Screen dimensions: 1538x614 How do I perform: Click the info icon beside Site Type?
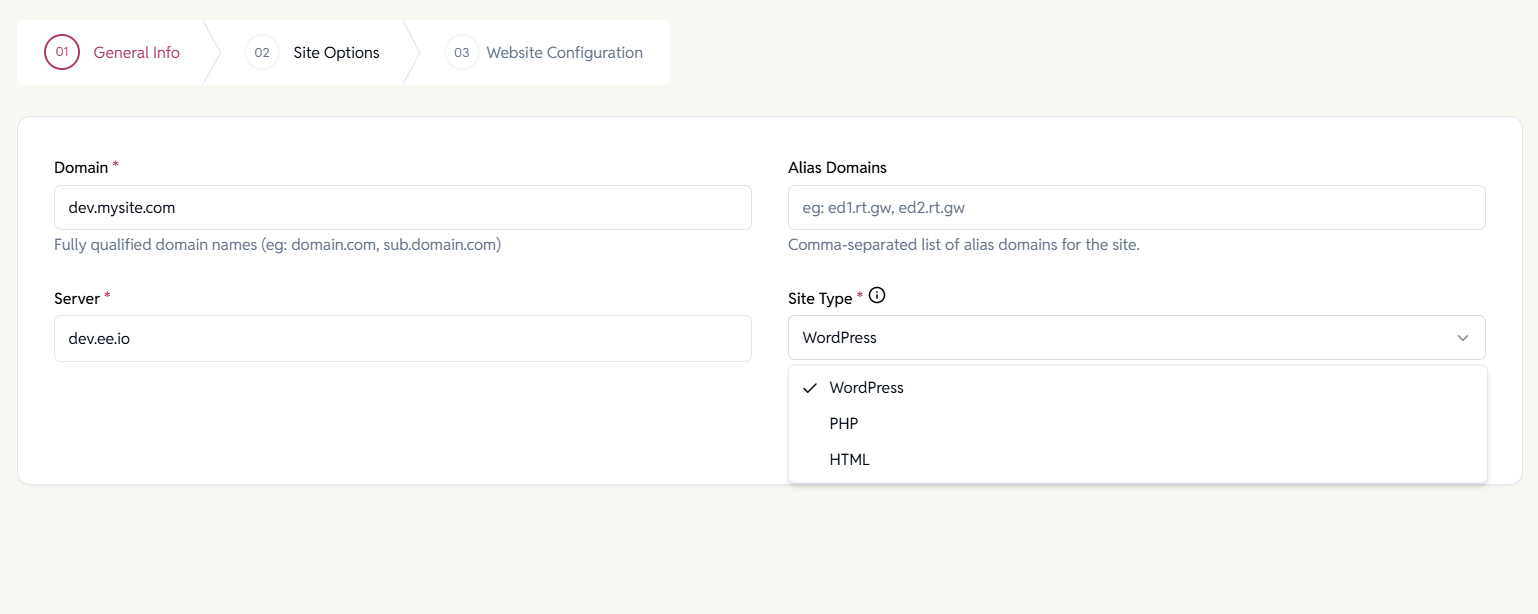click(877, 296)
